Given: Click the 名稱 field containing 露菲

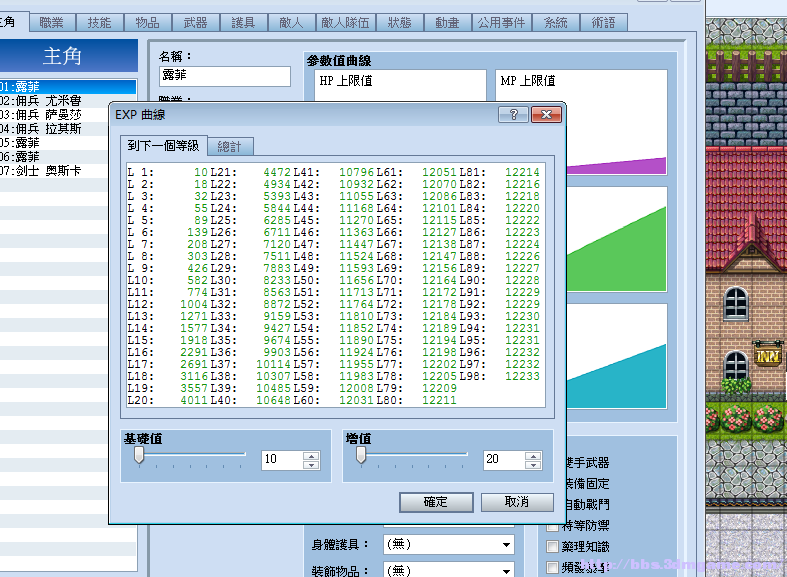Looking at the screenshot, I should click(225, 76).
